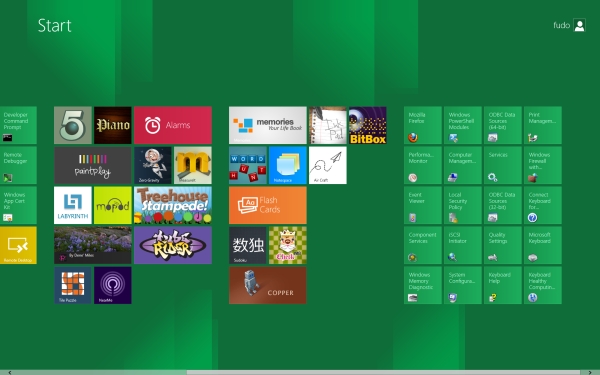Open the yellow letter m tile
600x375 pixels.
(x=193, y=165)
